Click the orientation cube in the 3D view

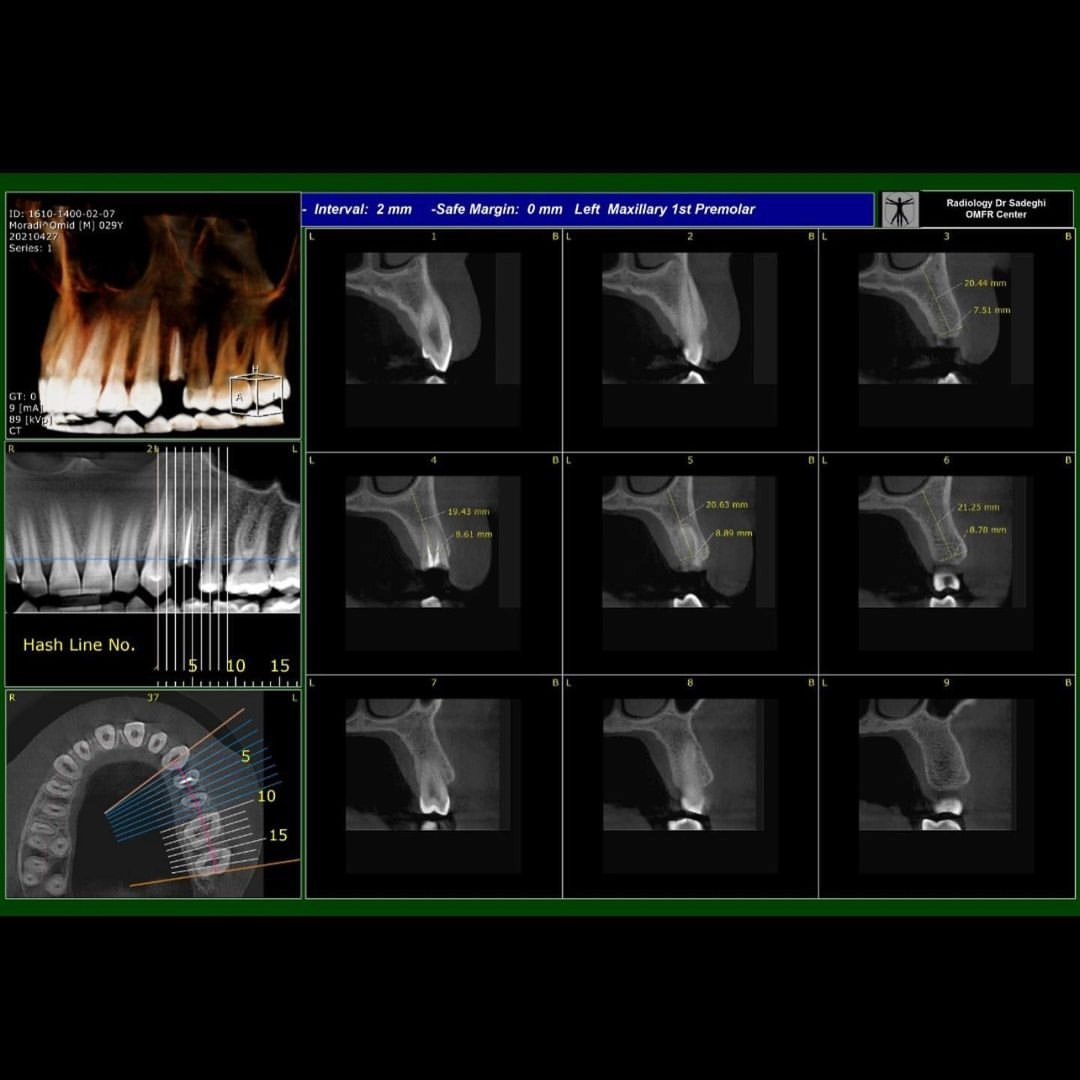coord(256,394)
